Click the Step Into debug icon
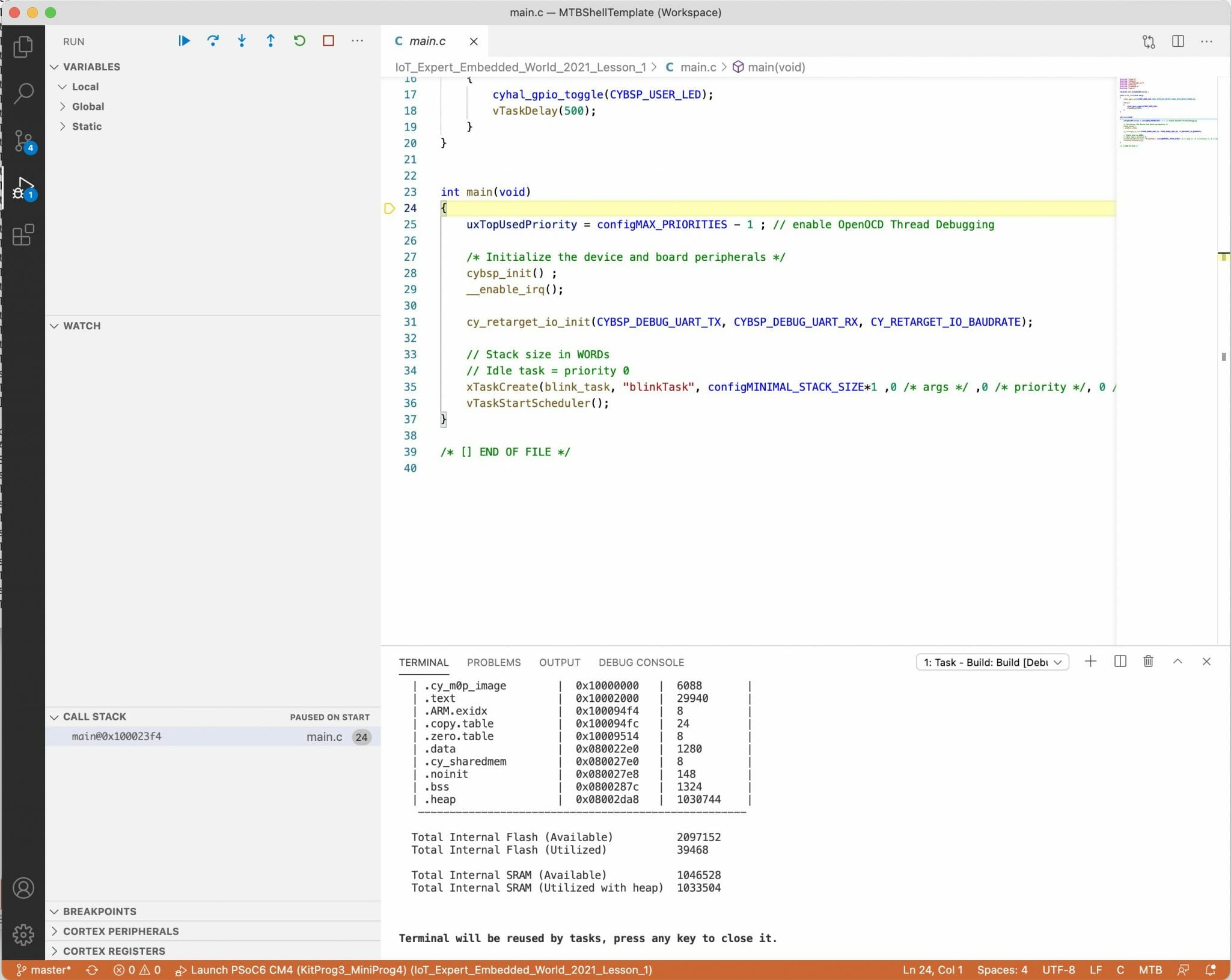Image resolution: width=1231 pixels, height=980 pixels. tap(242, 41)
